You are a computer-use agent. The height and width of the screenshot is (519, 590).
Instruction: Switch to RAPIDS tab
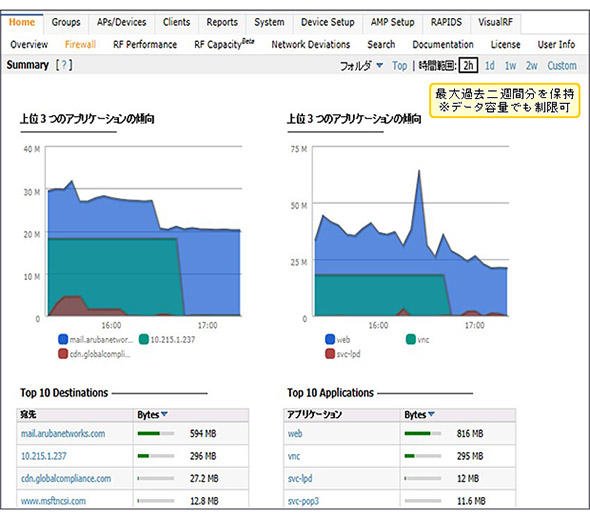pyautogui.click(x=446, y=22)
